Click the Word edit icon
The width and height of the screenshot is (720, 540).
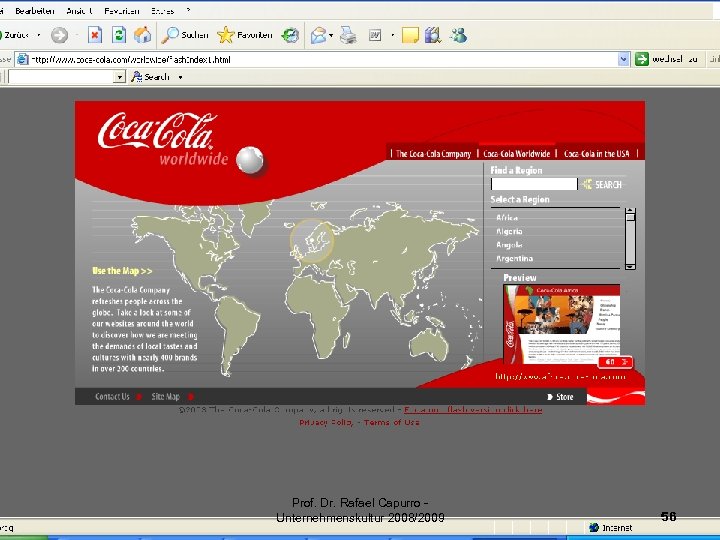(375, 35)
